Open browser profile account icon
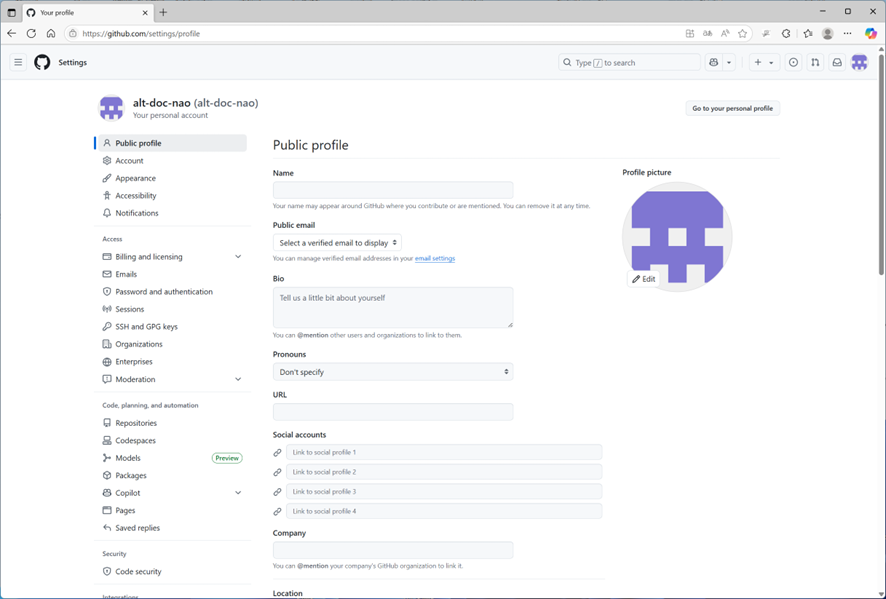The width and height of the screenshot is (886, 599). tap(828, 33)
